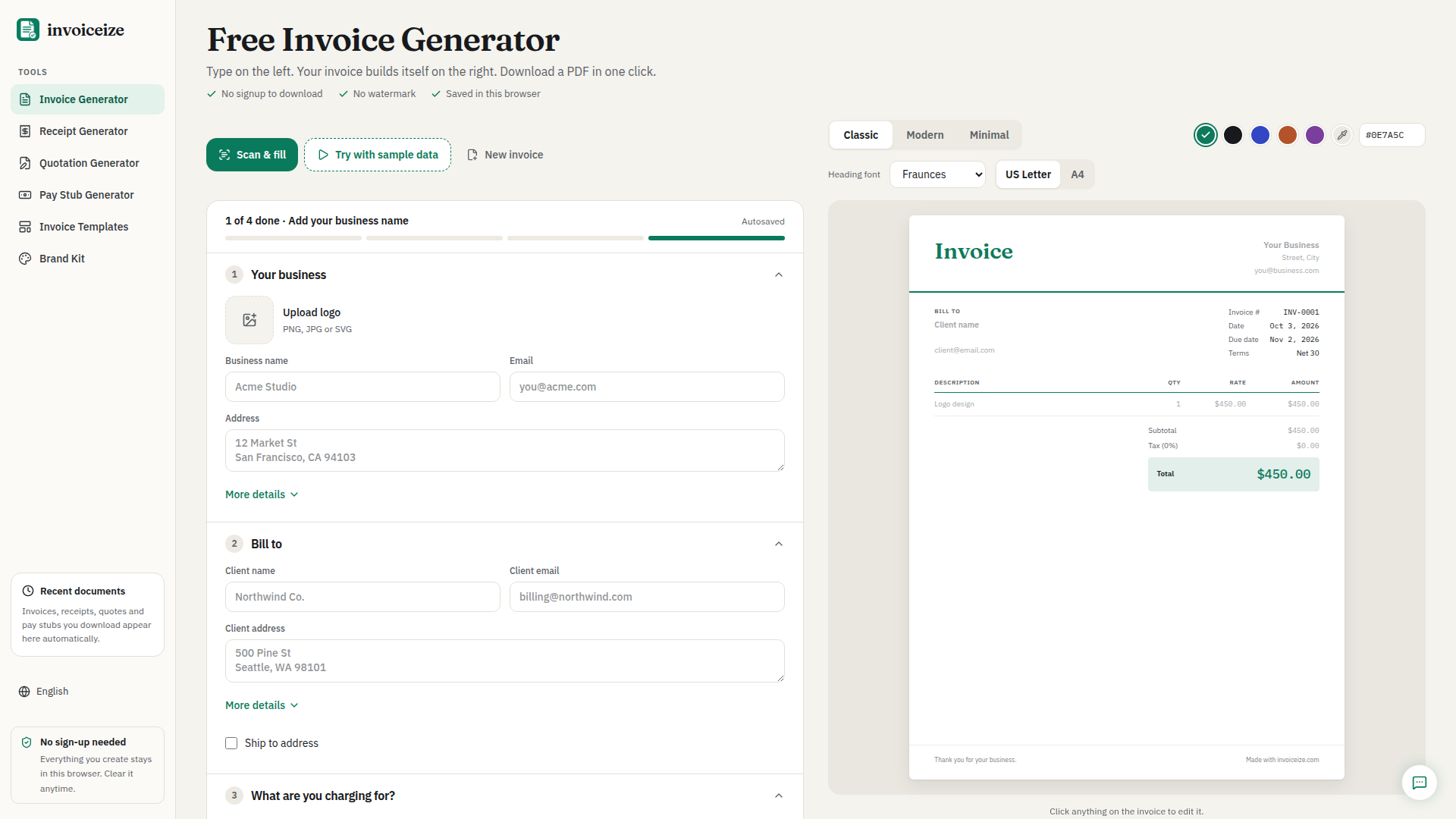Image resolution: width=1456 pixels, height=819 pixels.
Task: Click the hex color code field
Action: pyautogui.click(x=1392, y=135)
